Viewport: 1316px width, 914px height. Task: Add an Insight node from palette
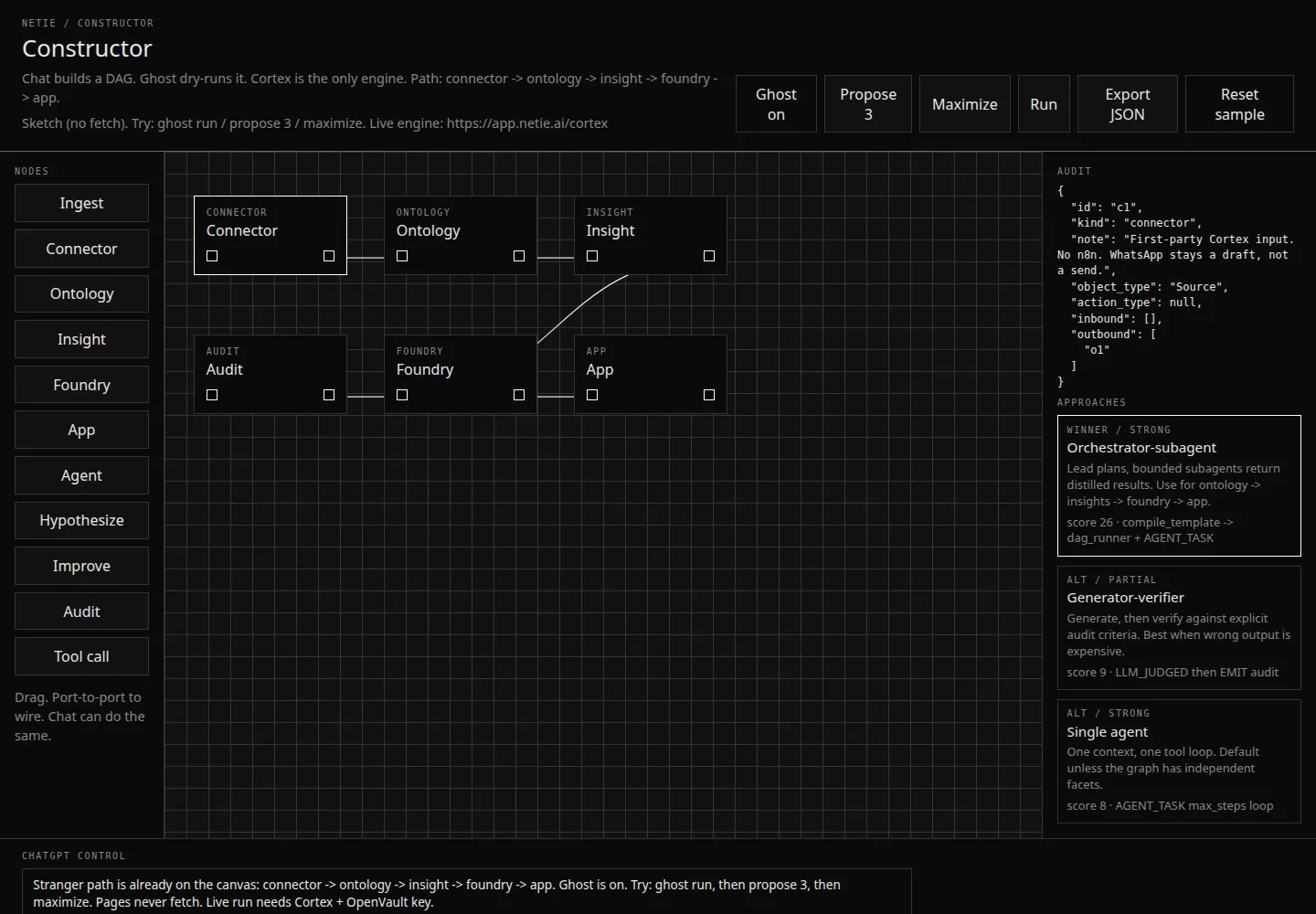tap(81, 339)
